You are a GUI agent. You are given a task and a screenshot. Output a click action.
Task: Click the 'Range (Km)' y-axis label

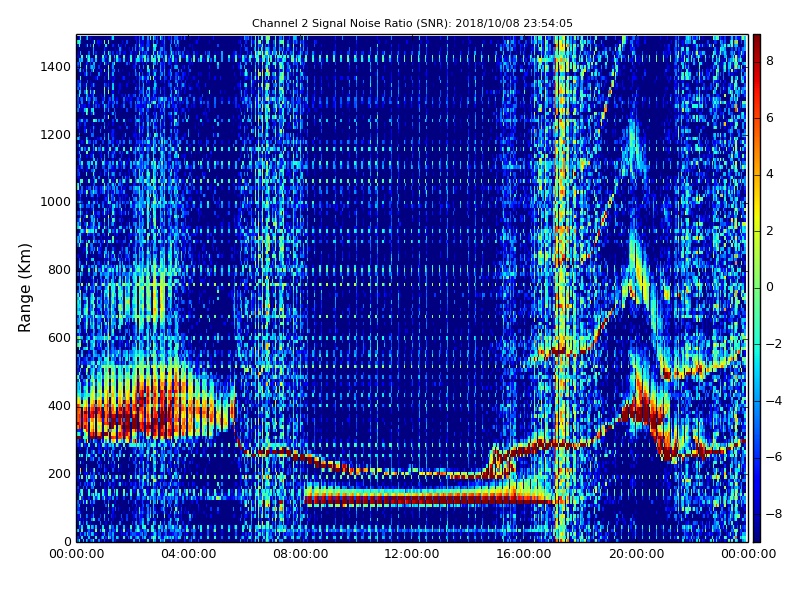[24, 288]
